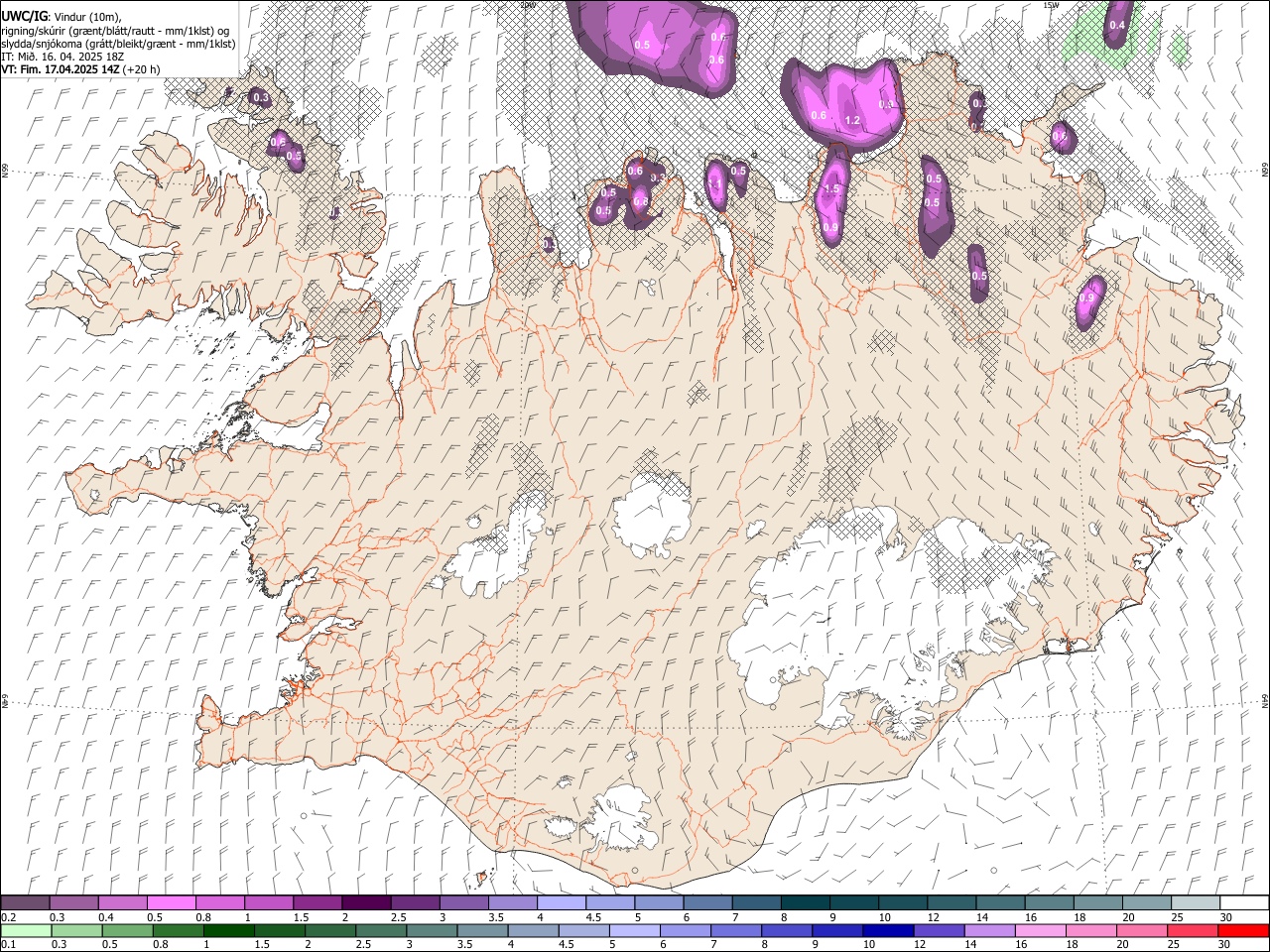Click the bright red 30 mm rain legend swatch

point(1242,931)
